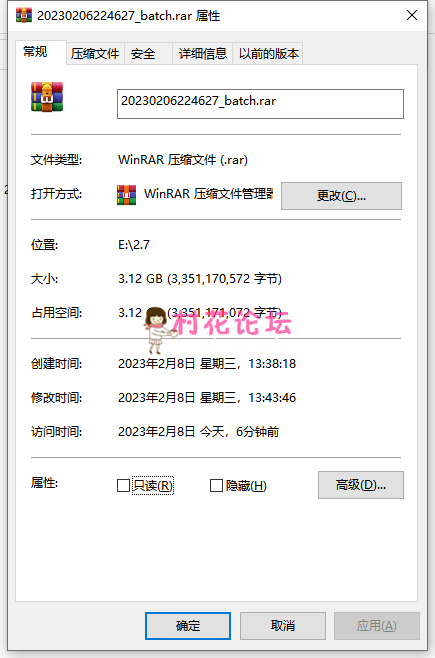Open 高级(D)... advanced attributes
Image resolution: width=435 pixels, height=658 pixels.
pyautogui.click(x=361, y=485)
